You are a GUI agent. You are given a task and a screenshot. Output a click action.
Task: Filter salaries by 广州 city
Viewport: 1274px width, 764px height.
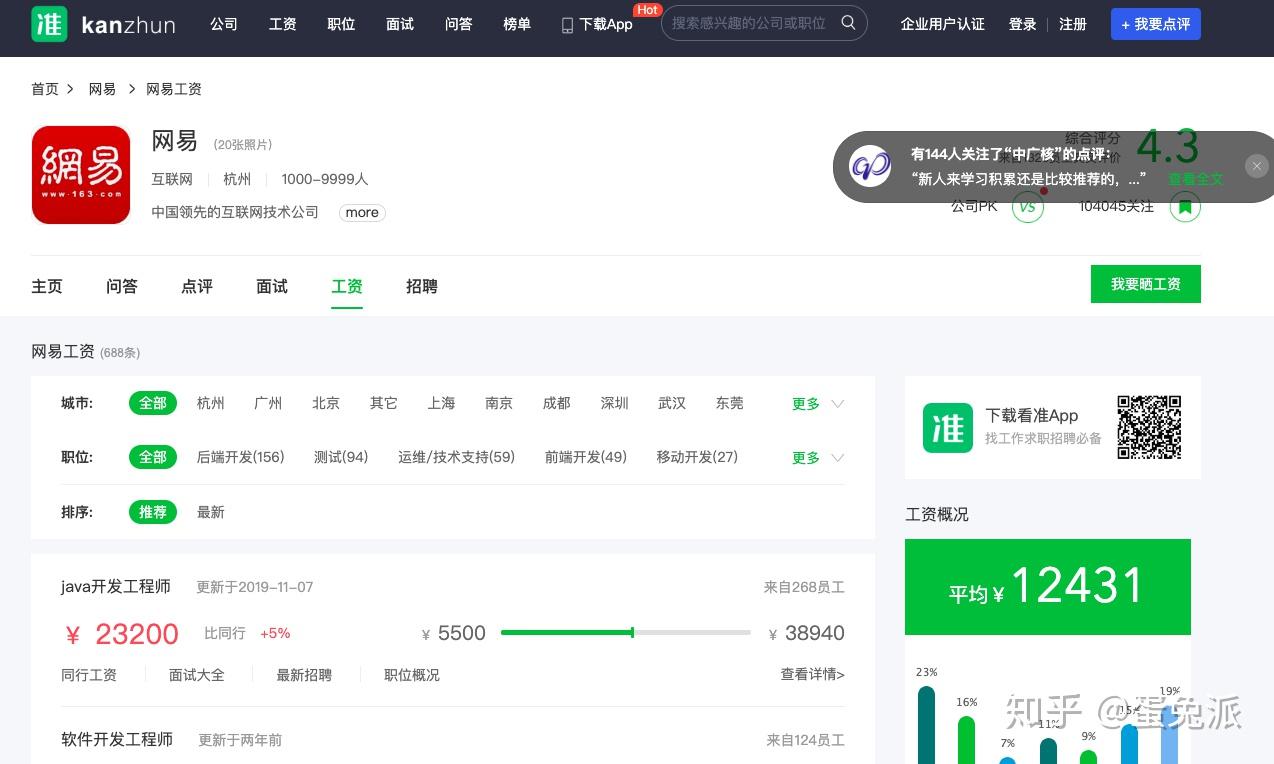click(x=268, y=403)
